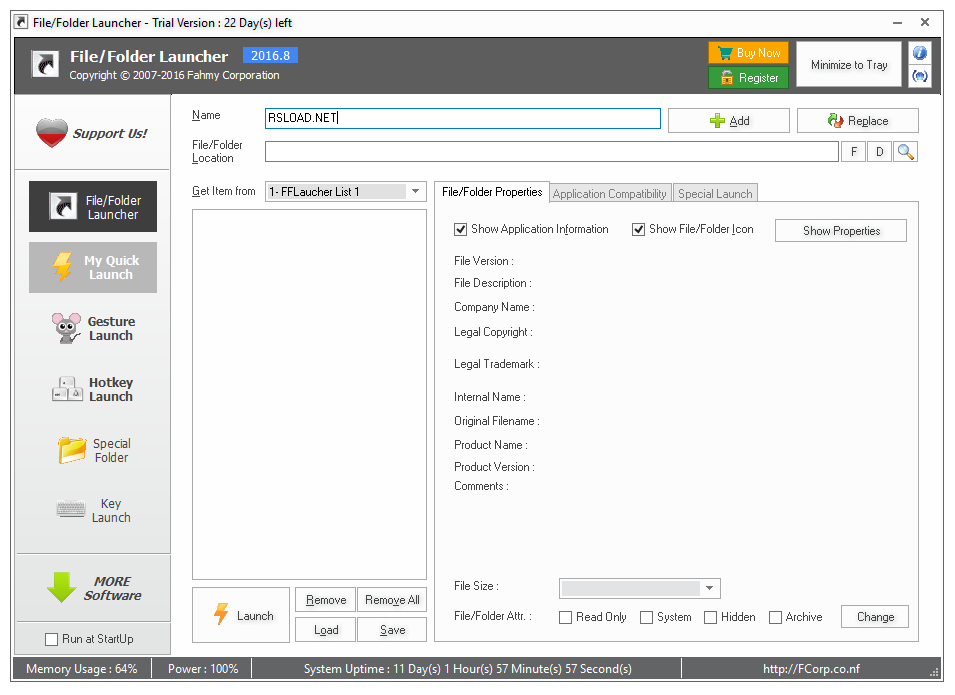The height and width of the screenshot is (695, 955).
Task: Open Special Folder section
Action: pos(93,450)
